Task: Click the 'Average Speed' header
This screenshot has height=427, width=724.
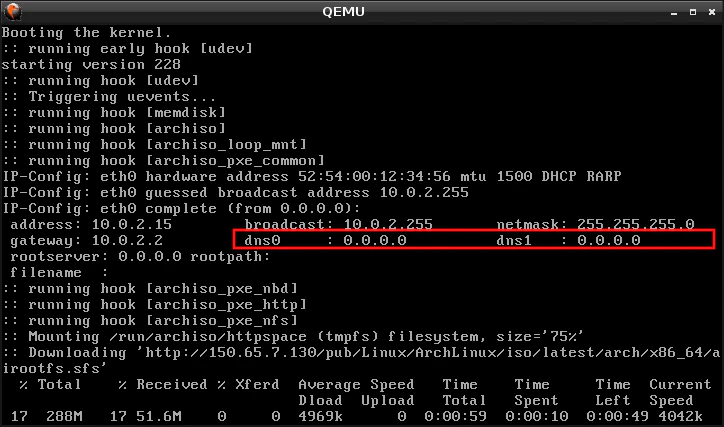Action: (x=356, y=385)
